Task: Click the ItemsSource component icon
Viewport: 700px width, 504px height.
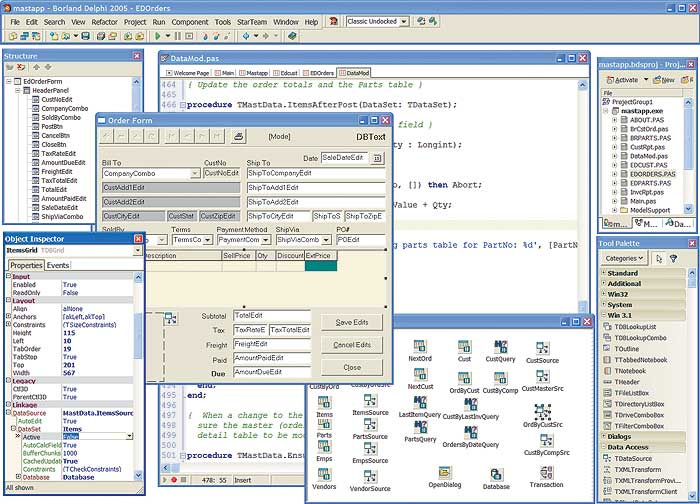Action: pyautogui.click(x=370, y=400)
